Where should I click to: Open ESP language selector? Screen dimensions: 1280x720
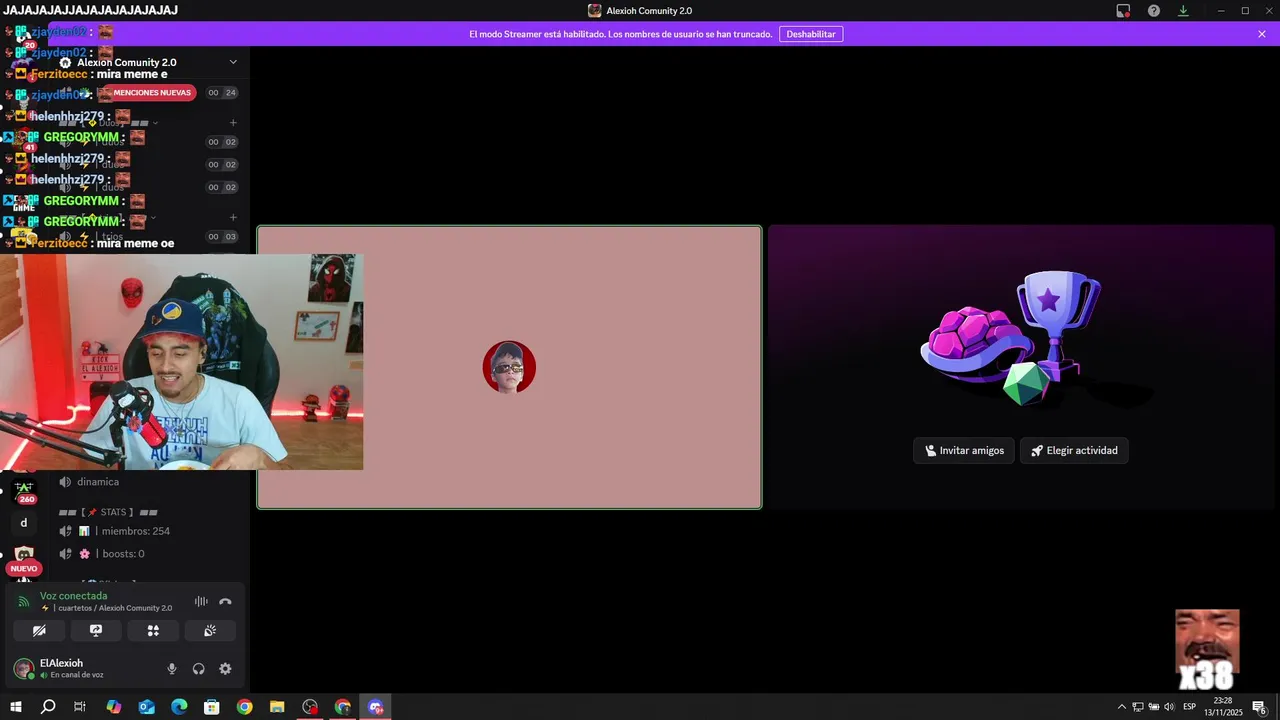coord(1190,707)
